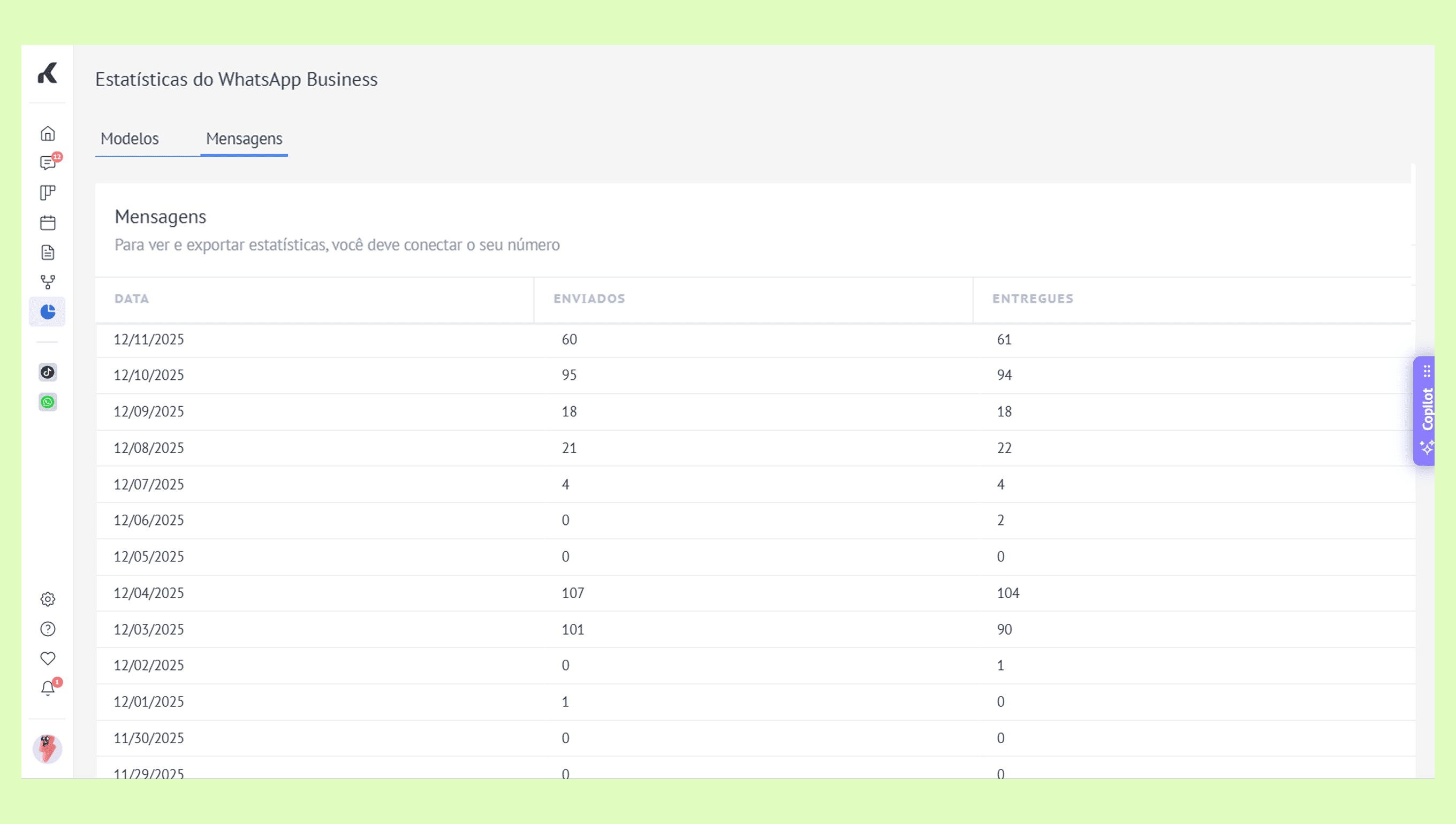Open the automation flow branch icon
This screenshot has height=824, width=1456.
pyautogui.click(x=48, y=282)
